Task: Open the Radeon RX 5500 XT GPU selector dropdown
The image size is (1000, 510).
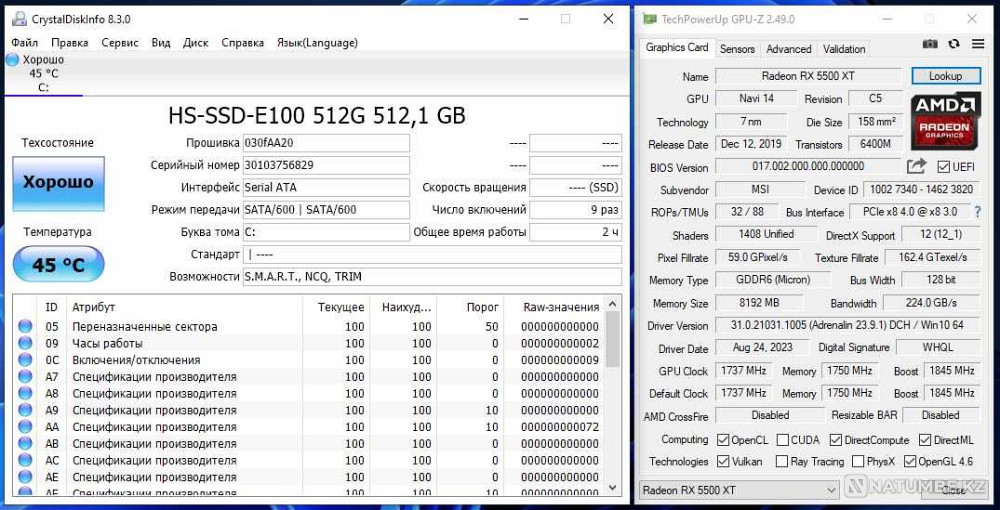Action: pos(739,490)
